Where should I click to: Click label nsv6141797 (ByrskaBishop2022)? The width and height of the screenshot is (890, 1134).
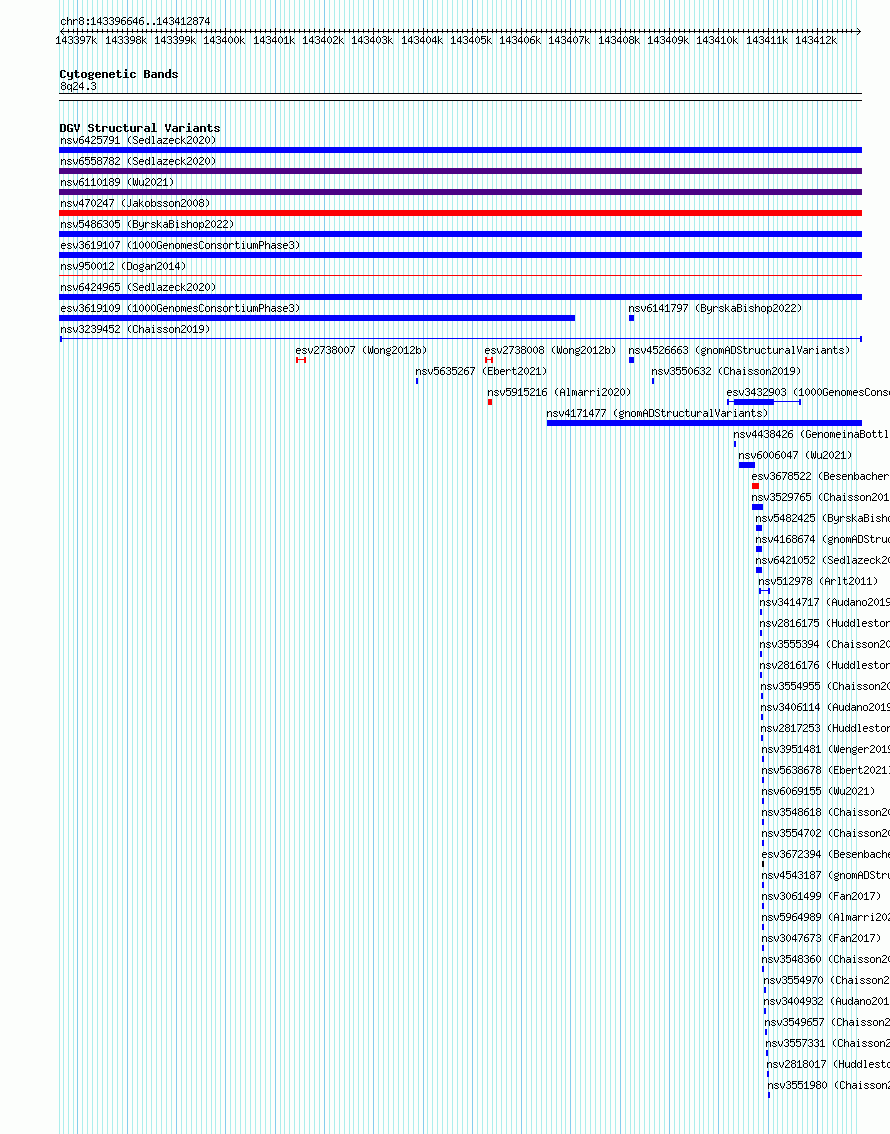715,308
